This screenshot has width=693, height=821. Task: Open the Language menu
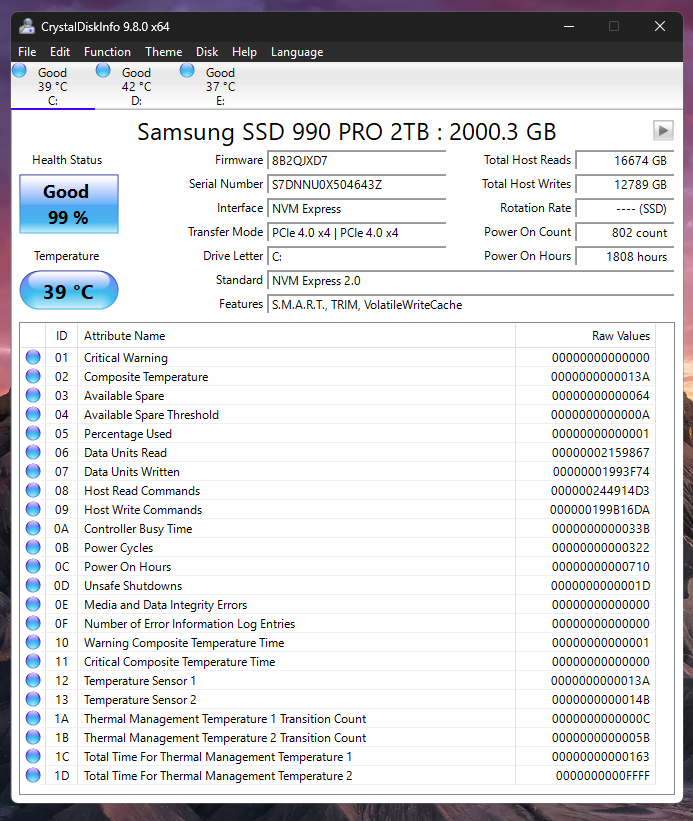coord(297,52)
